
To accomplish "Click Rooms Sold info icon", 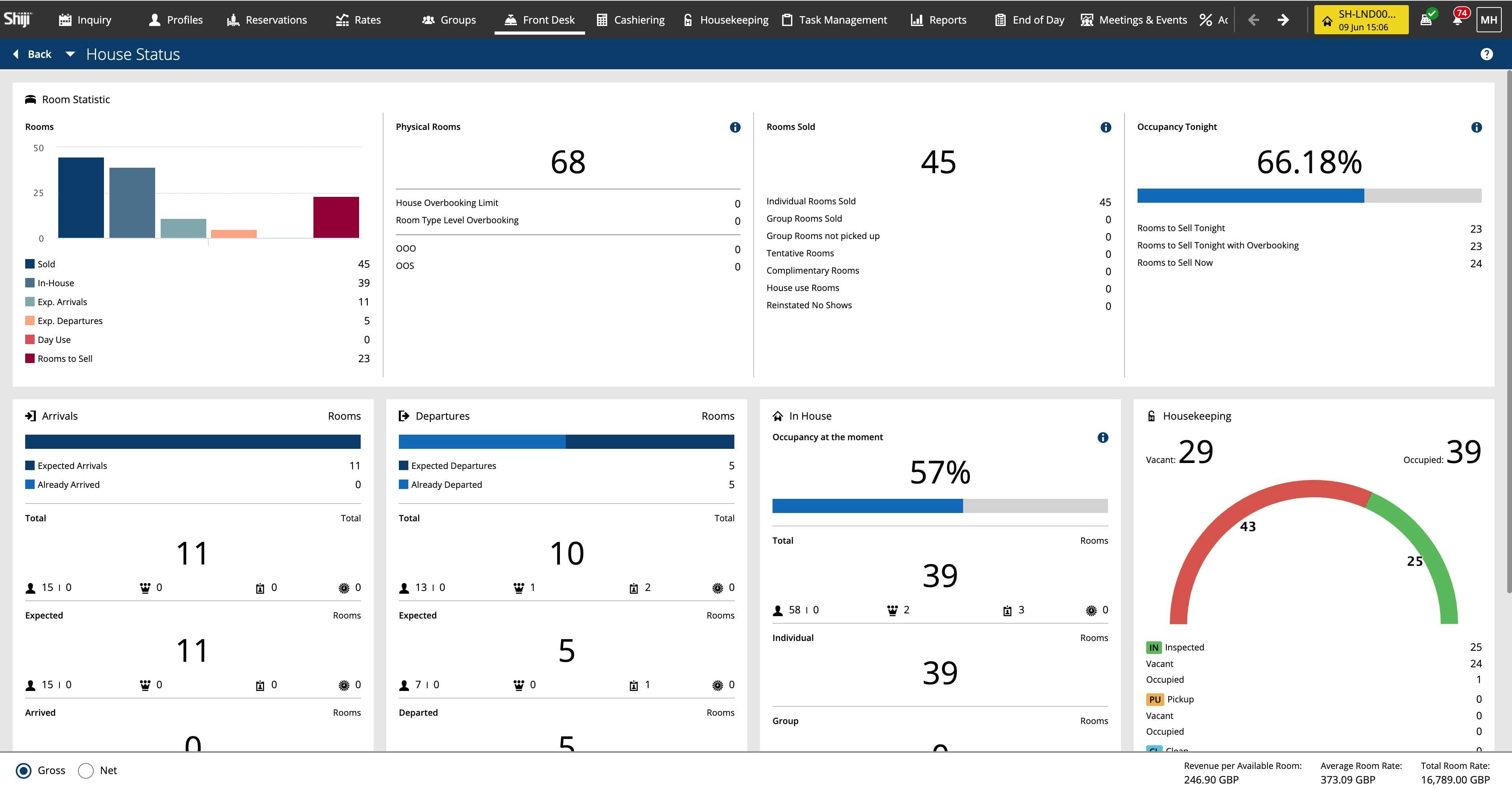I will pos(1106,128).
